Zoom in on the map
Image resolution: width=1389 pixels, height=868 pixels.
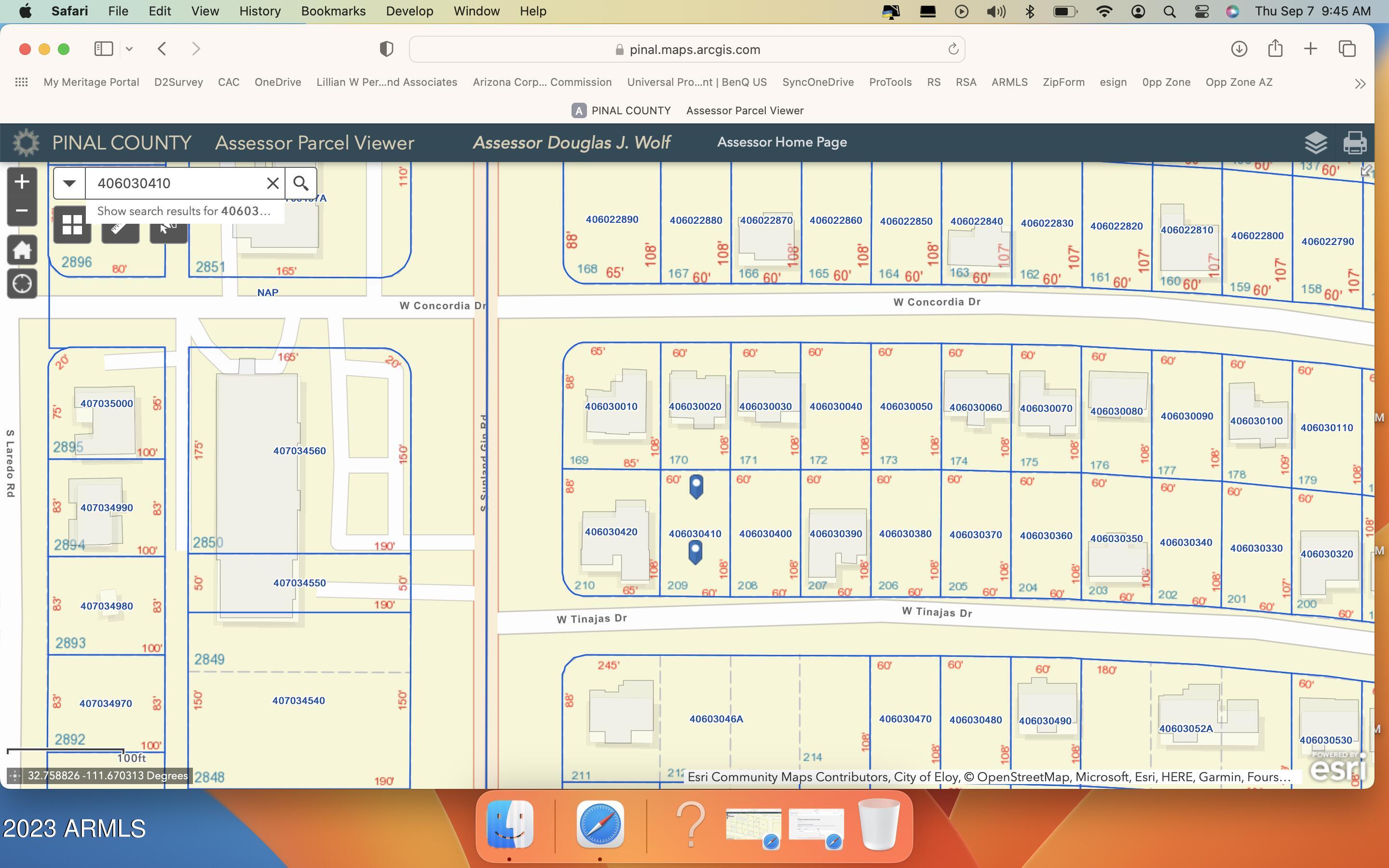22,182
